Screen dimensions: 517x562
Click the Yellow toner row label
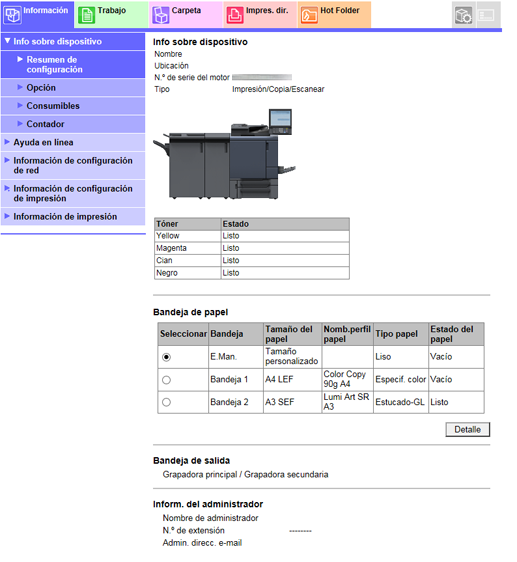click(167, 235)
